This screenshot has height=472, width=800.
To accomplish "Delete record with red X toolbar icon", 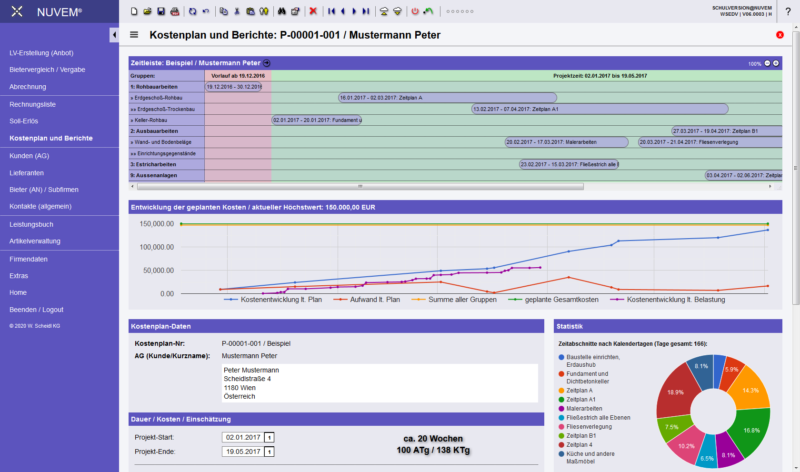I will coord(313,11).
